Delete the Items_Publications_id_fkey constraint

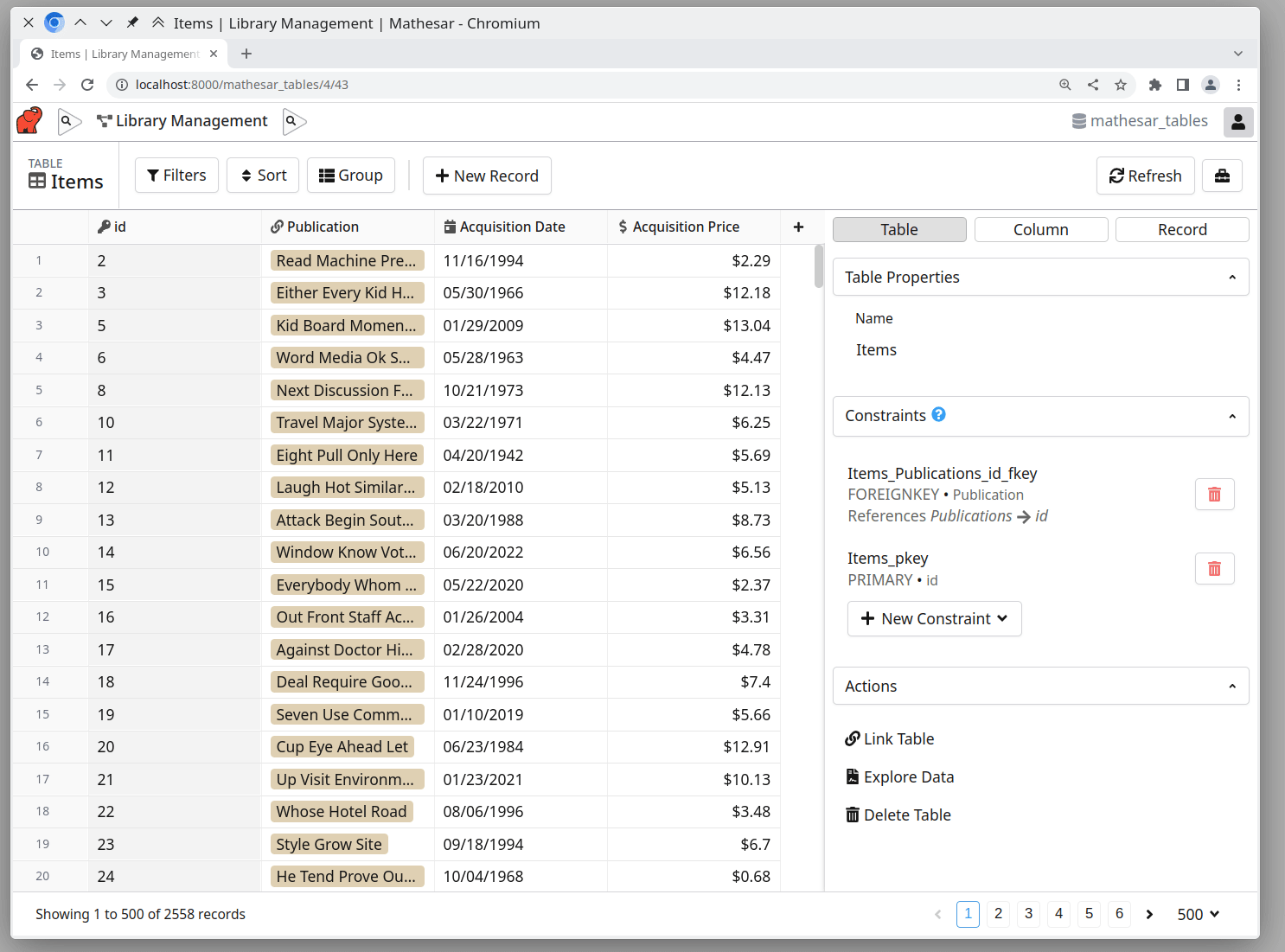click(x=1214, y=495)
